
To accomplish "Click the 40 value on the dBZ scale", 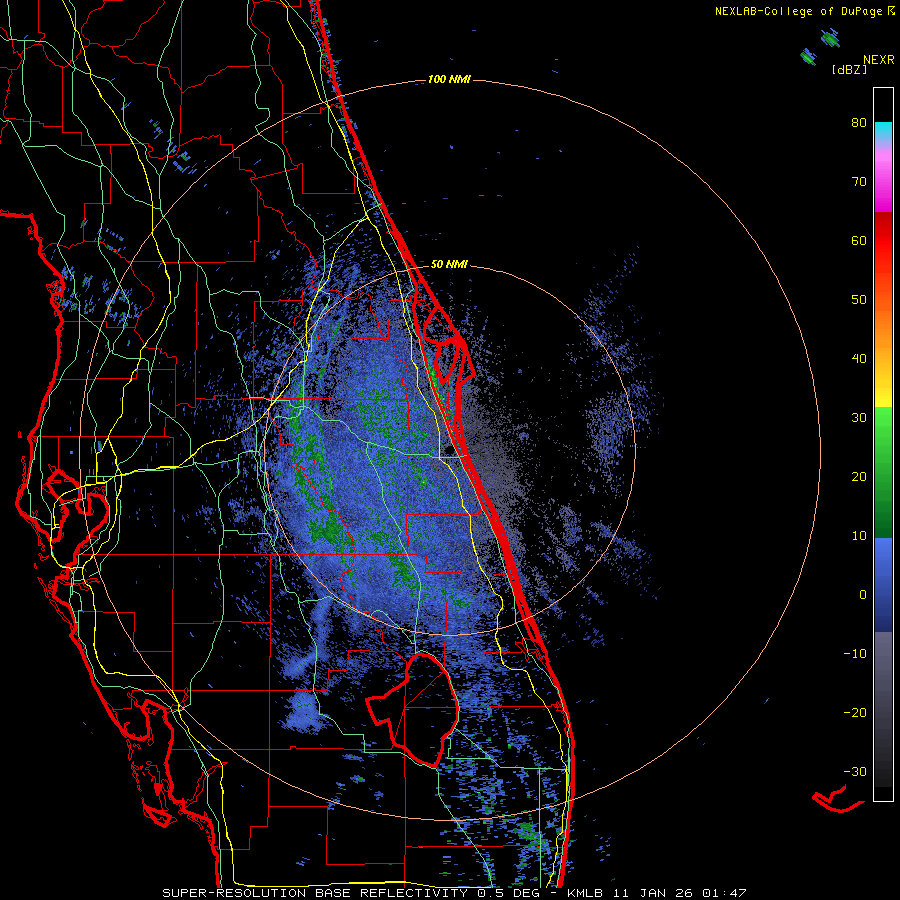I will point(859,359).
